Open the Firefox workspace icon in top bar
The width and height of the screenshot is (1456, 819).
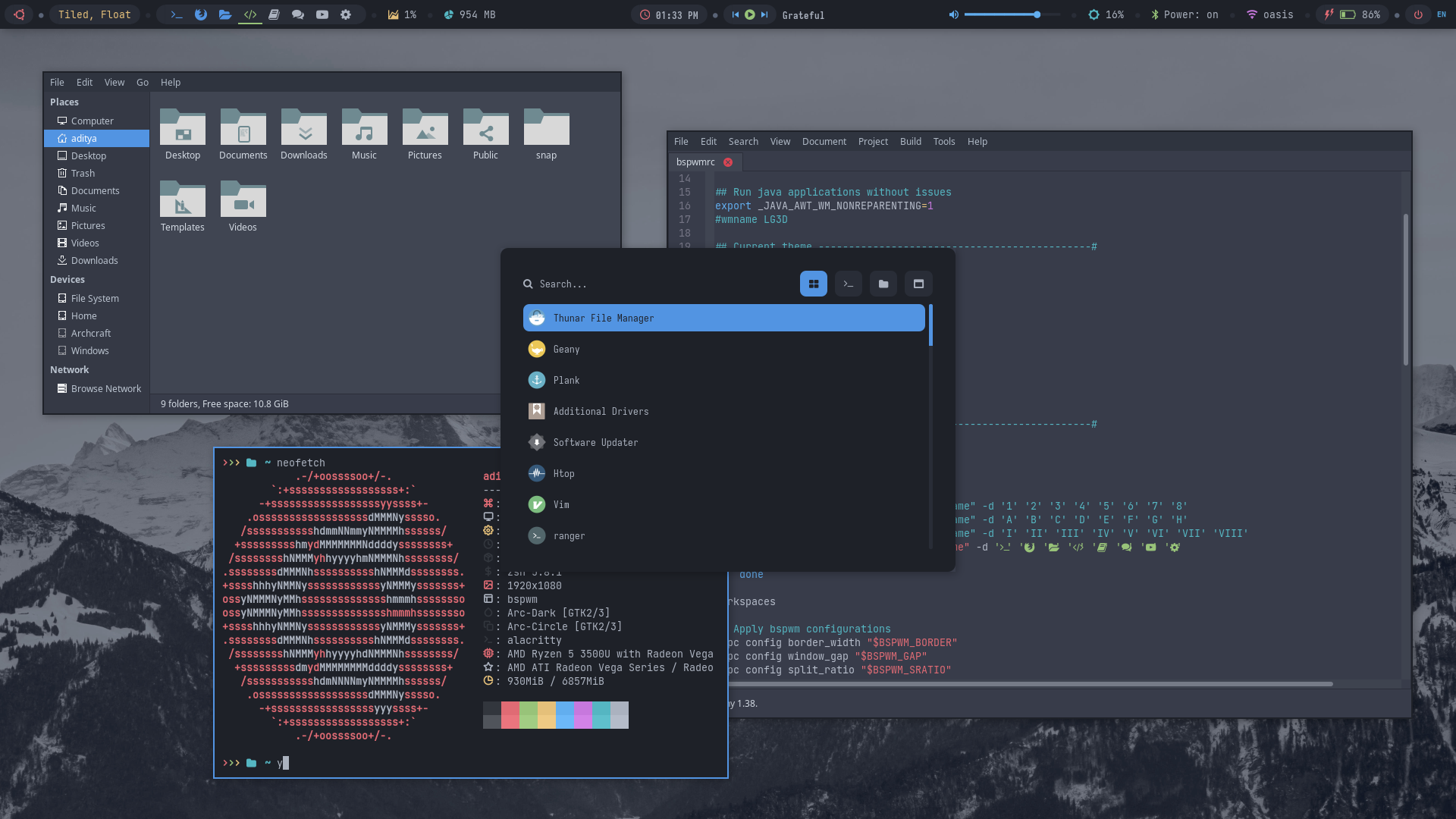[x=201, y=14]
